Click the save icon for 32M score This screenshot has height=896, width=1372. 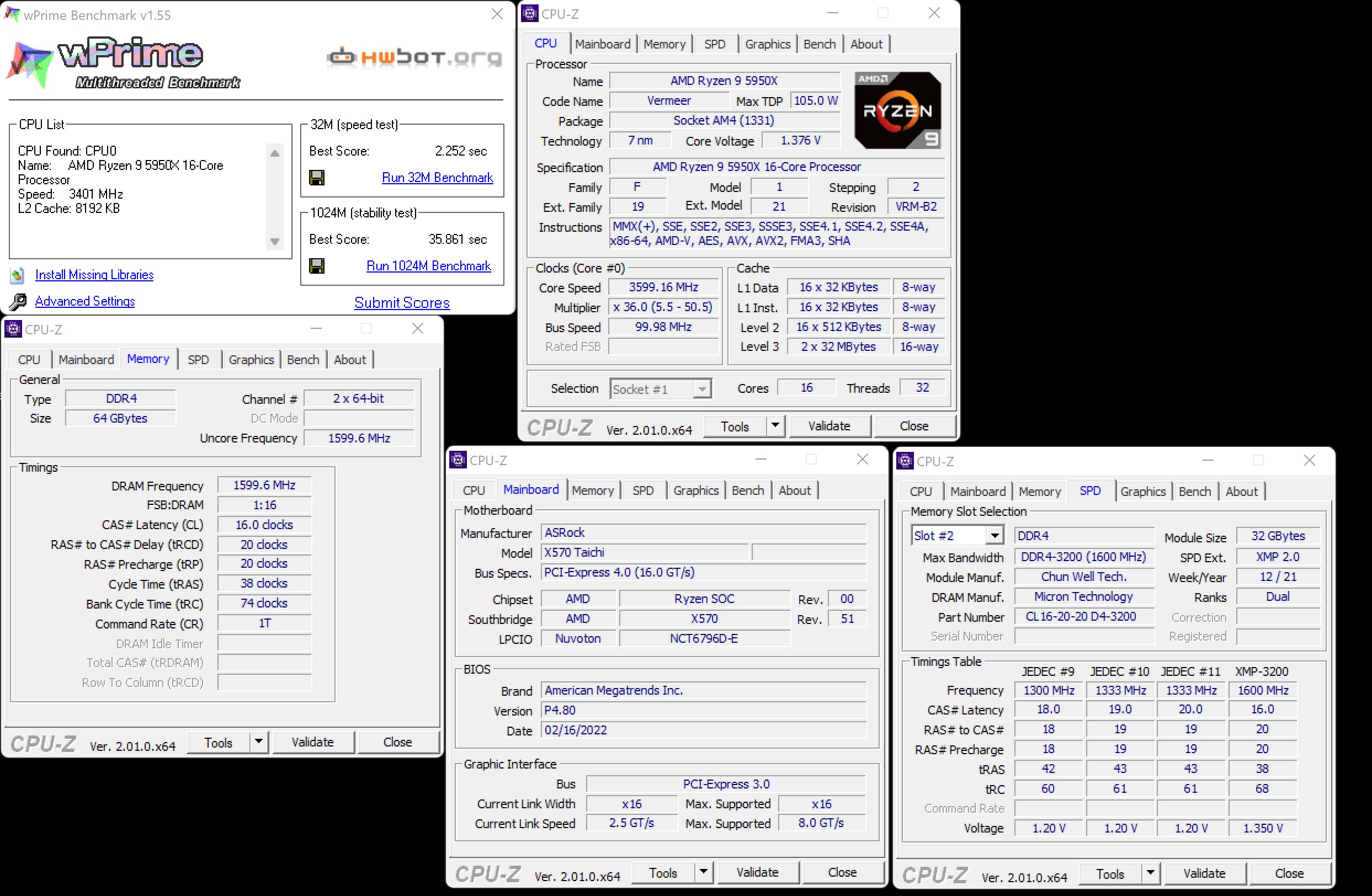tap(316, 177)
